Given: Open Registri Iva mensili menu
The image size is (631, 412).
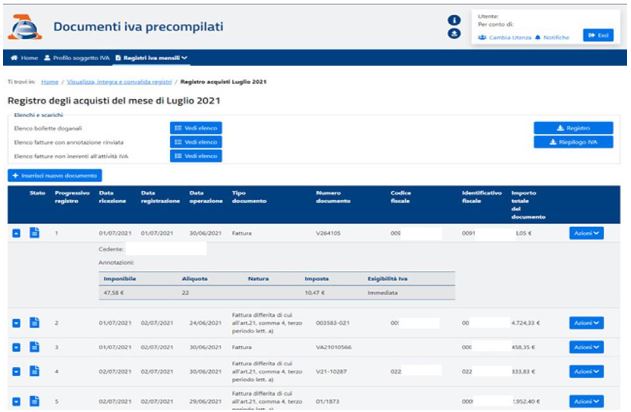Looking at the screenshot, I should [151, 58].
